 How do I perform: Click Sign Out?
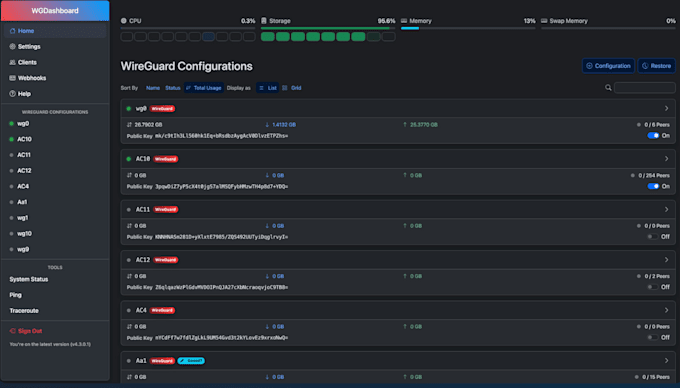(55, 331)
